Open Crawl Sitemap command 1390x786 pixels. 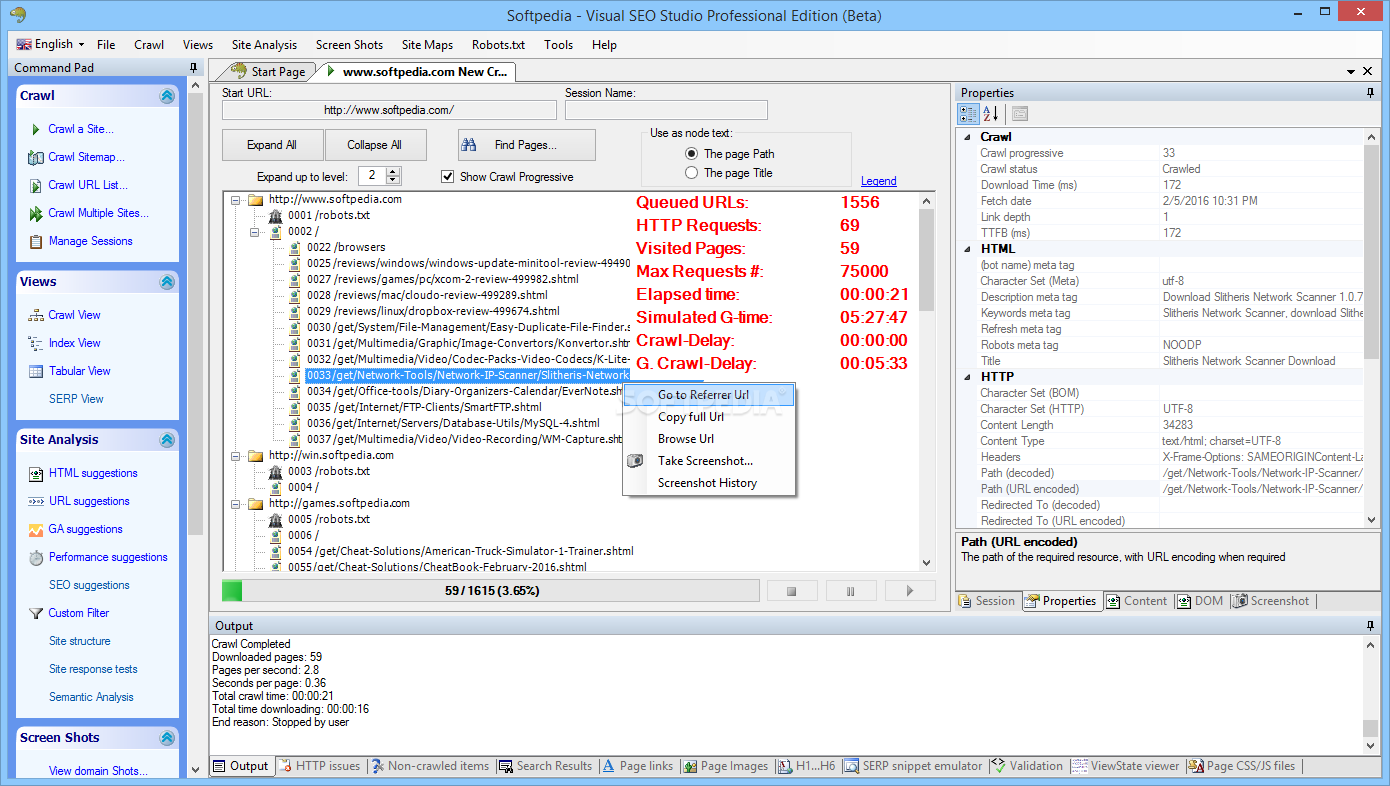(86, 157)
